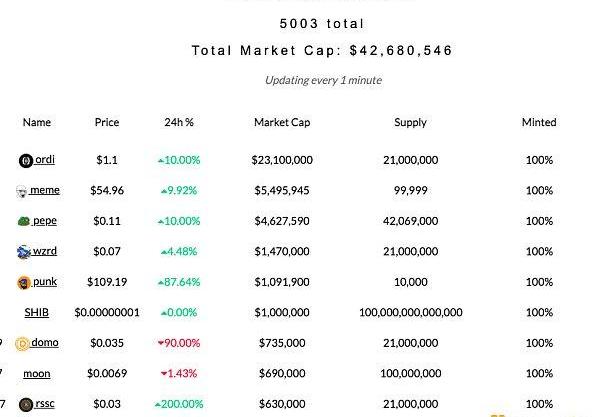Click the punk token avatar icon
600x417 pixels.
24,283
